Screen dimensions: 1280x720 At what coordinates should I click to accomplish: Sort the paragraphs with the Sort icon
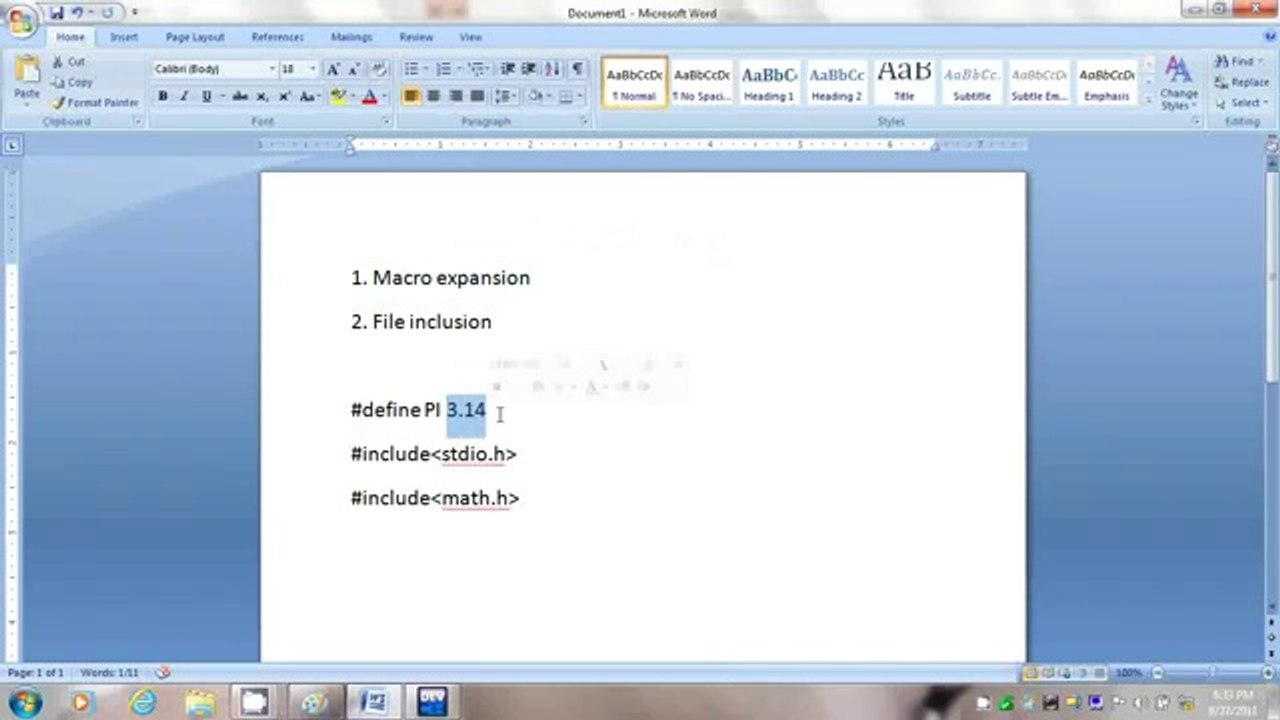coord(552,69)
